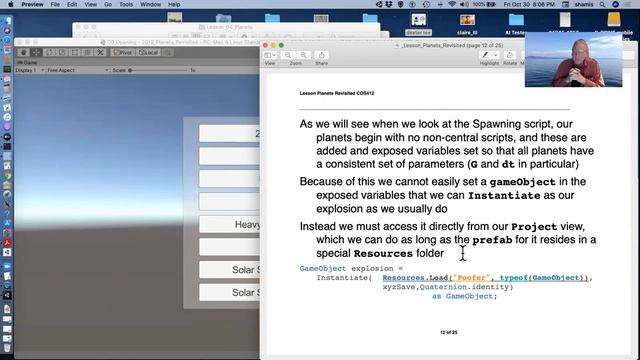Open the shamis user menu
Viewport: 640px width, 360px height.
[584, 4]
